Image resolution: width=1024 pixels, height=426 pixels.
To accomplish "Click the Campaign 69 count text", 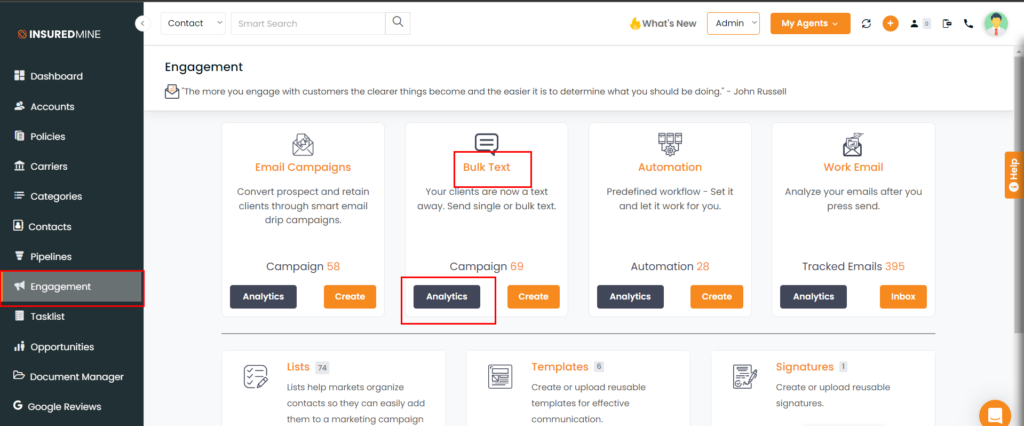I will (x=487, y=267).
